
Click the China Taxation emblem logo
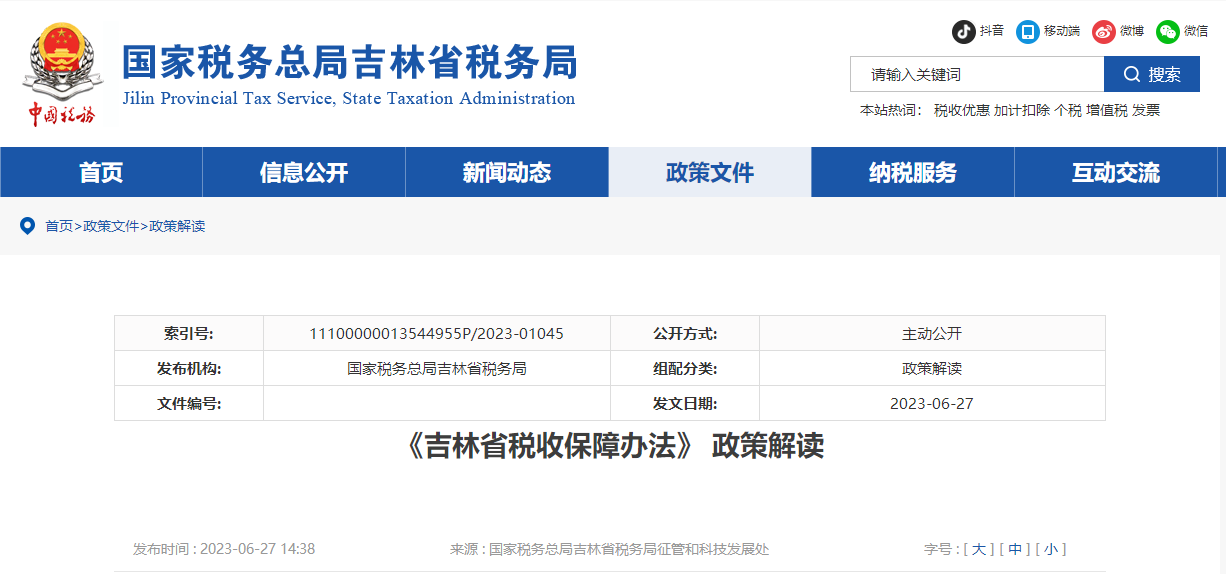pyautogui.click(x=62, y=75)
